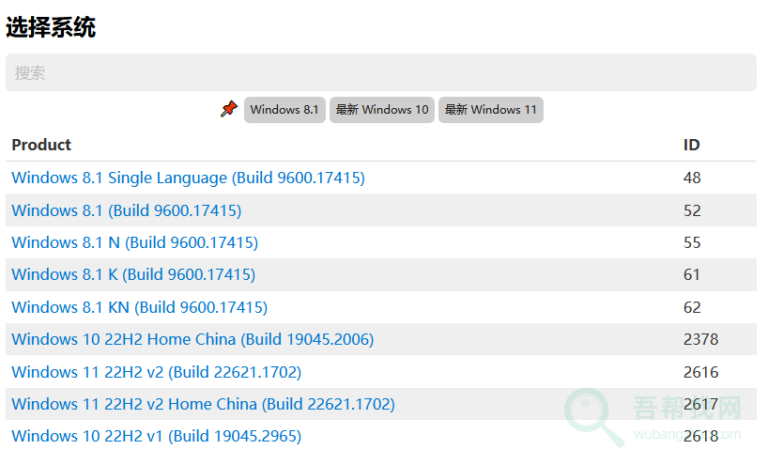
Task: Open Windows 8.1 Single Language link
Action: [188, 178]
